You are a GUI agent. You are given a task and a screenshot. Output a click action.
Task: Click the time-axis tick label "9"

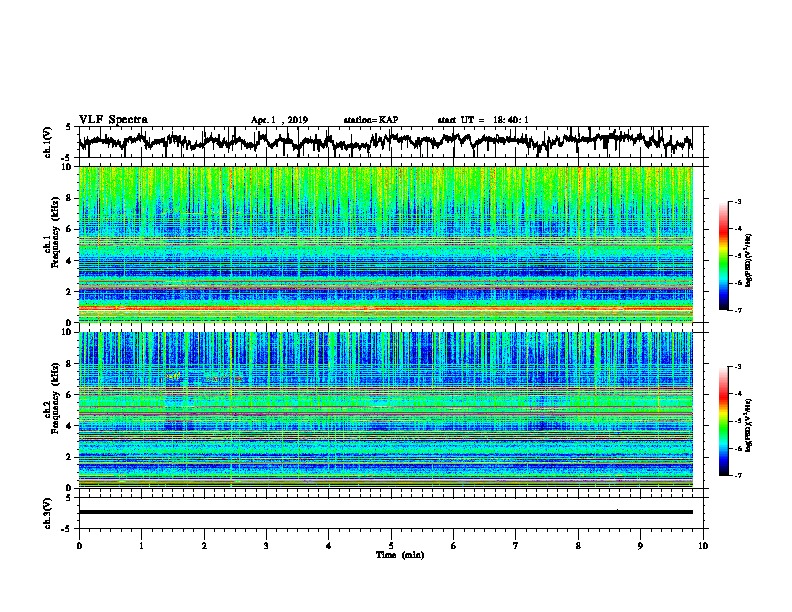tap(640, 546)
